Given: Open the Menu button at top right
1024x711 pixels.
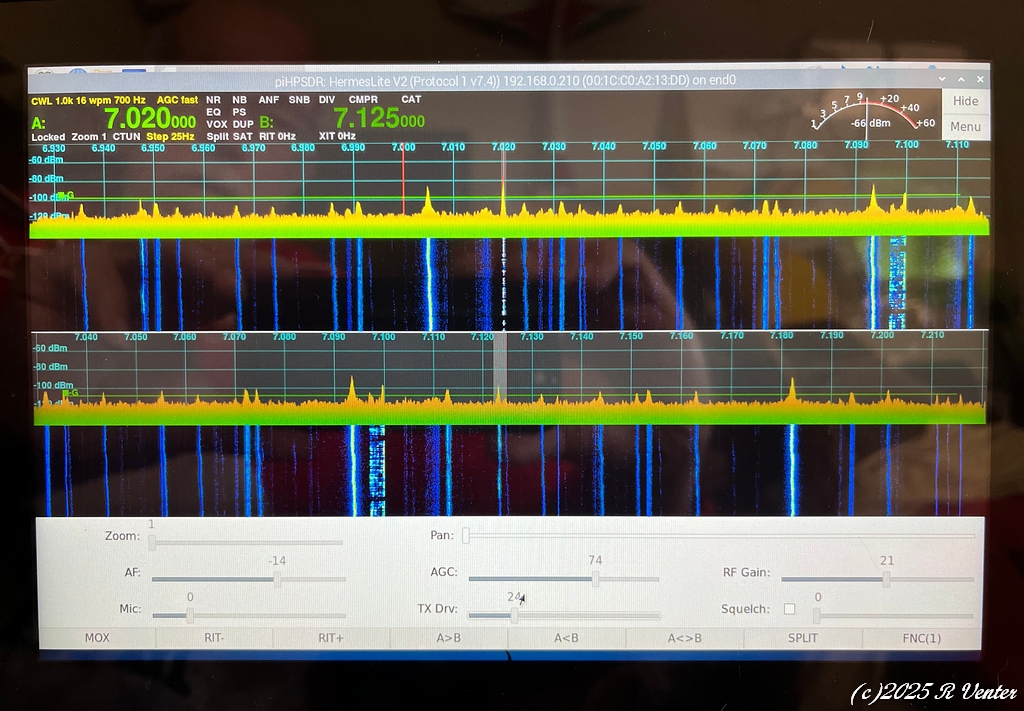Looking at the screenshot, I should (965, 127).
